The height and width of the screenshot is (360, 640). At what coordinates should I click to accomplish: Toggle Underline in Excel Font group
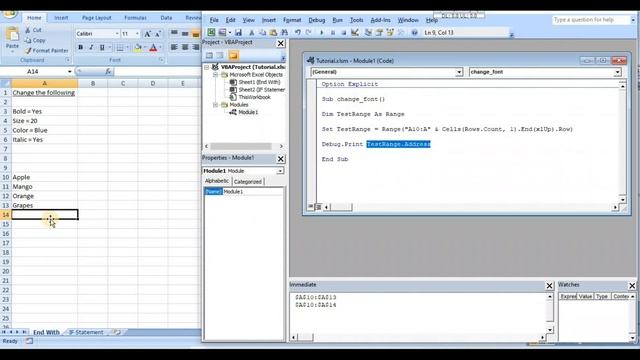(x=102, y=48)
